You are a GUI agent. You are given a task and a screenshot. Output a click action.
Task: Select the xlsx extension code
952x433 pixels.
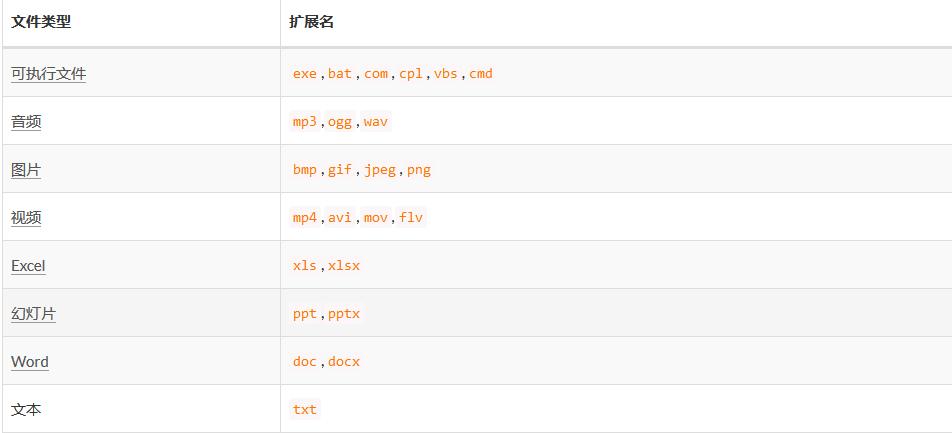[x=344, y=266]
